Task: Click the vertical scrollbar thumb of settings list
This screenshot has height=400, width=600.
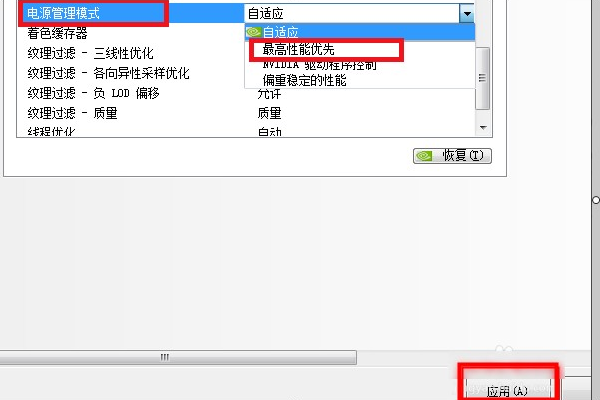Action: [x=483, y=78]
